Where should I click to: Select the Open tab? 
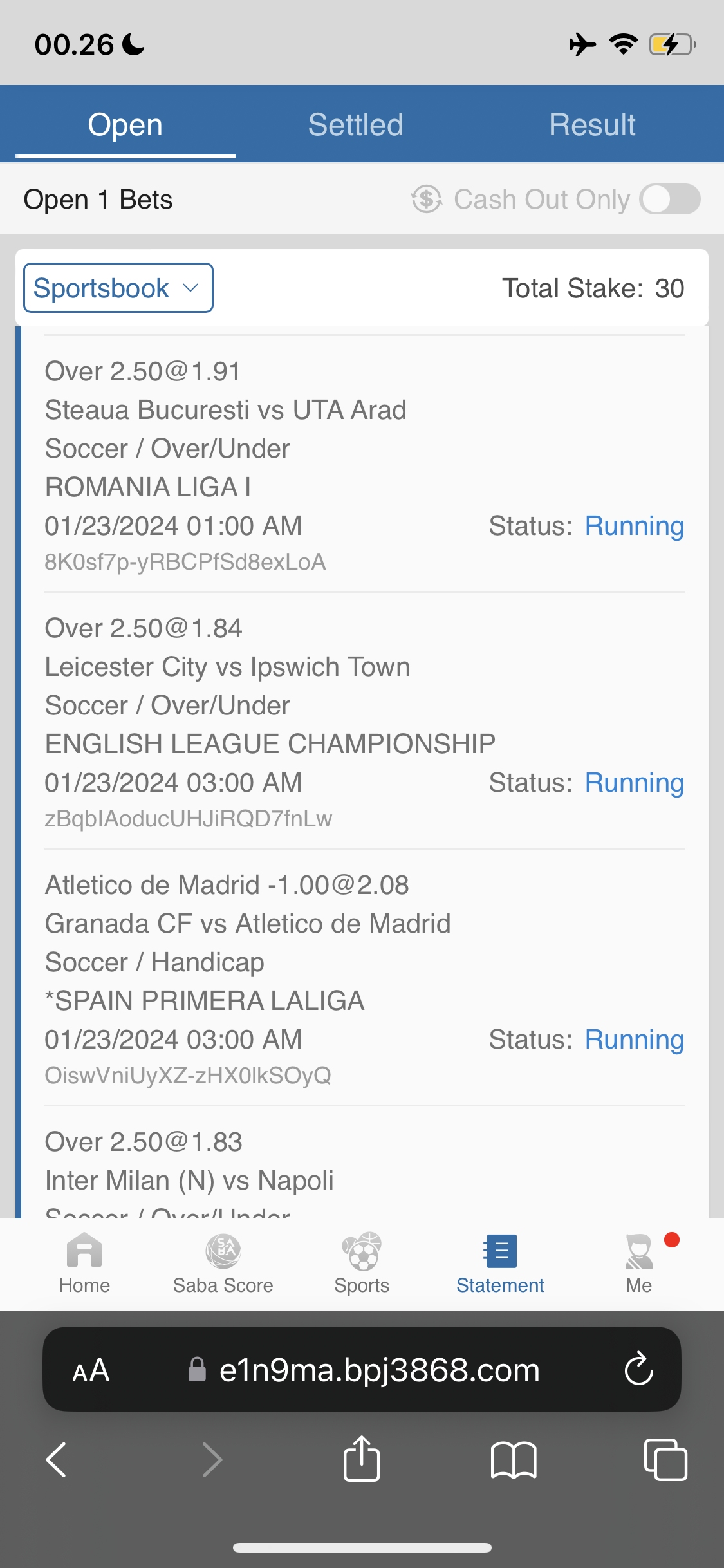pyautogui.click(x=125, y=124)
